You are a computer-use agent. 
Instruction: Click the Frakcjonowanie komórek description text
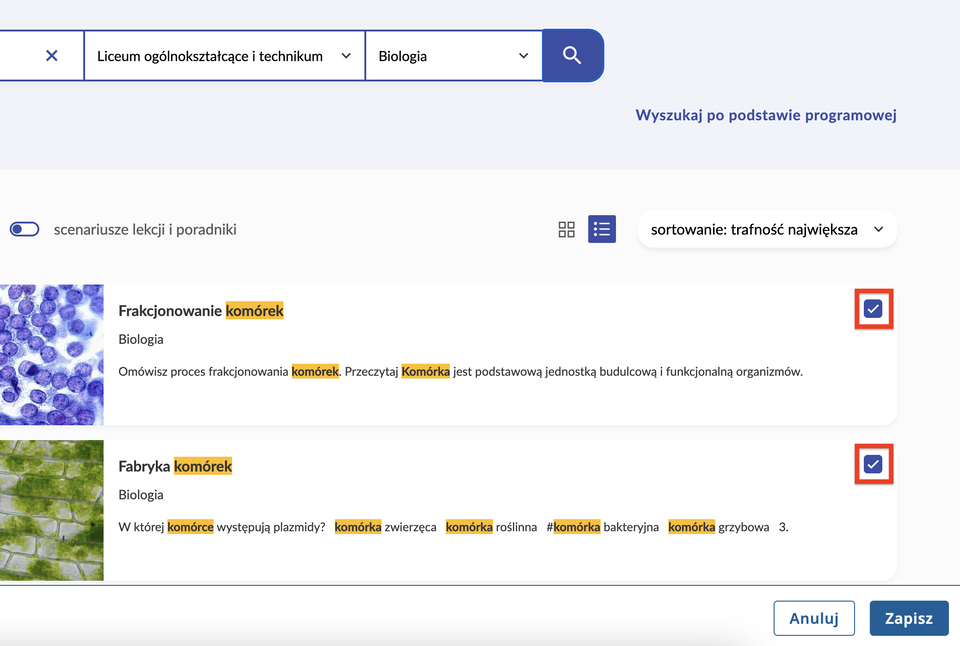[460, 372]
